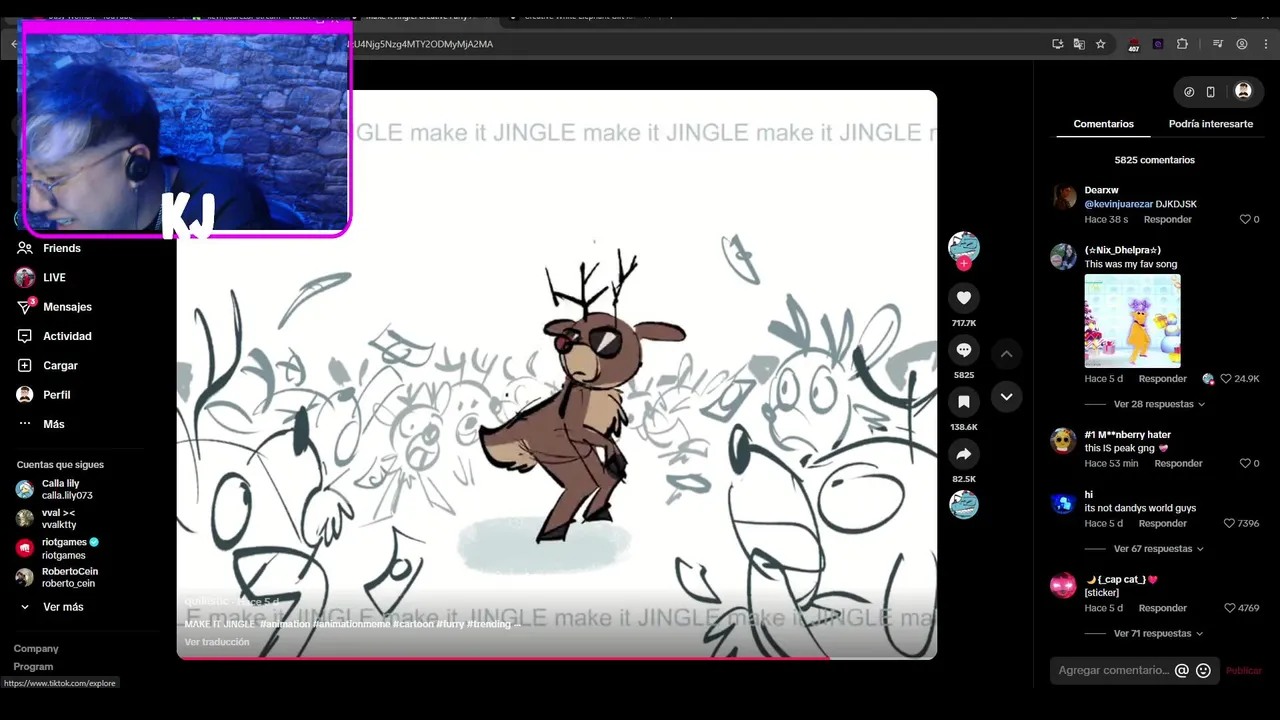Click the get-app phone icon in top pill
The image size is (1280, 720).
coord(1211,92)
